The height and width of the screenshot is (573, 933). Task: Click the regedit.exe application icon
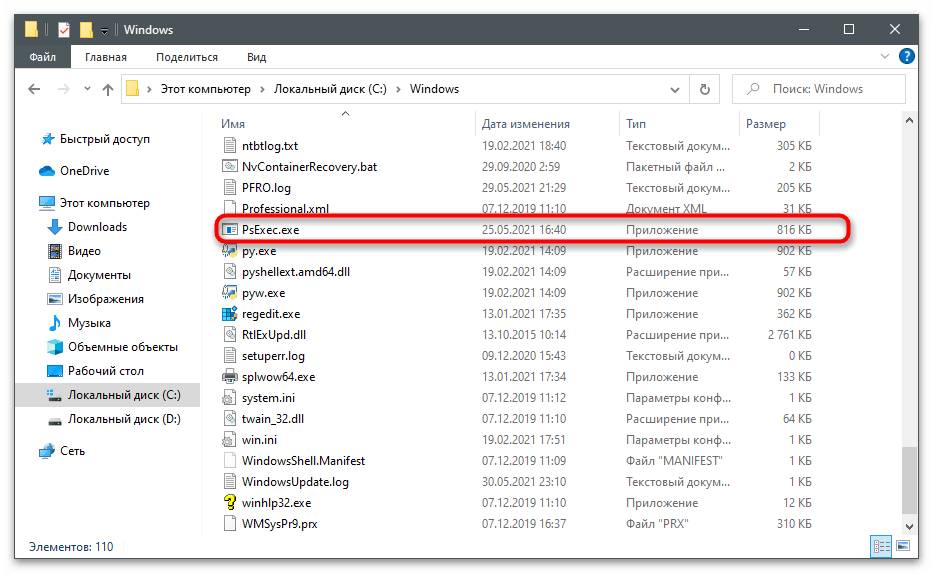(x=230, y=314)
